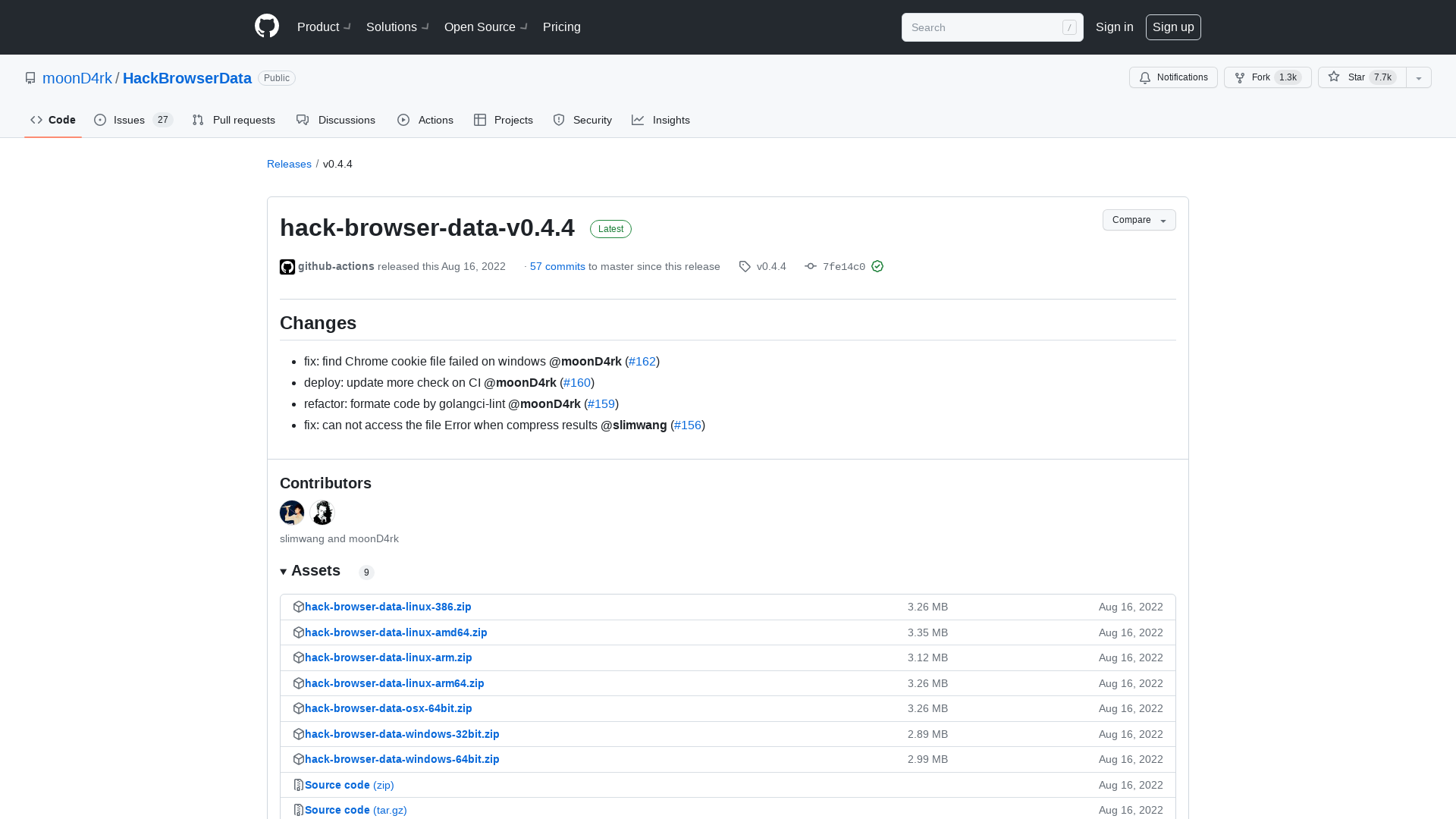Viewport: 1456px width, 819px height.
Task: Open moonD4rk owner profile link
Action: (77, 78)
